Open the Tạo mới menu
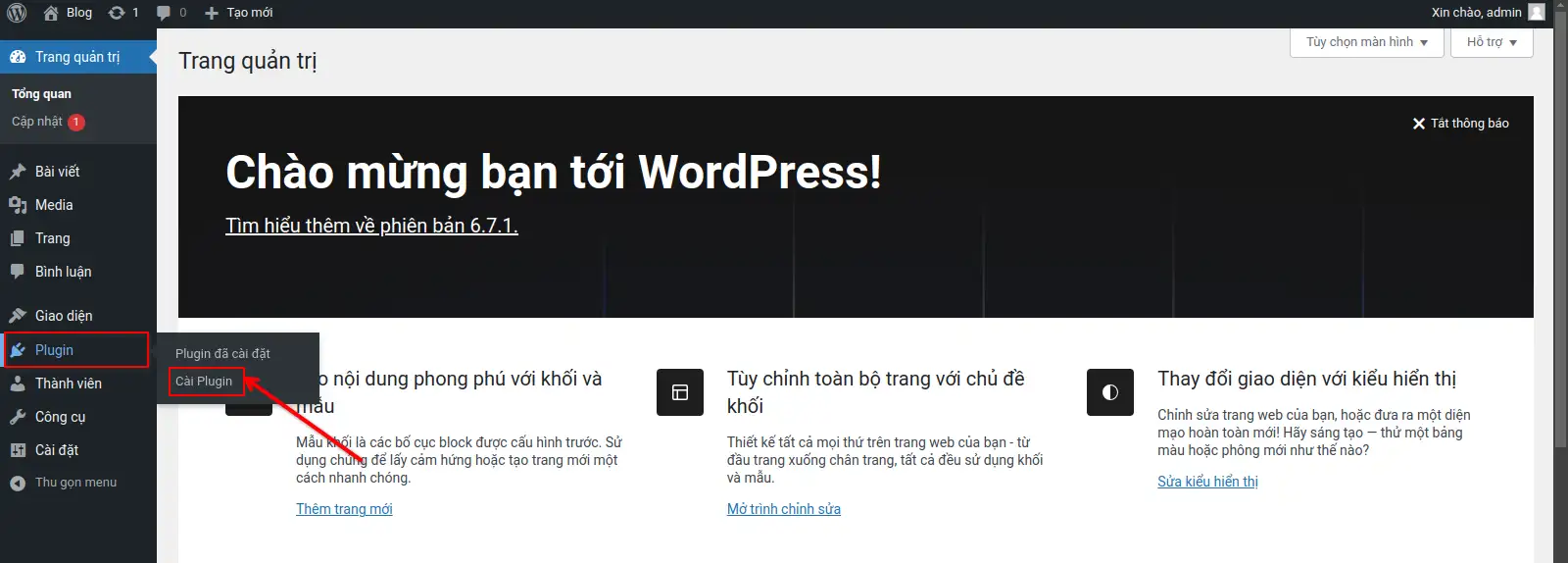The width and height of the screenshot is (1568, 563). click(x=239, y=13)
